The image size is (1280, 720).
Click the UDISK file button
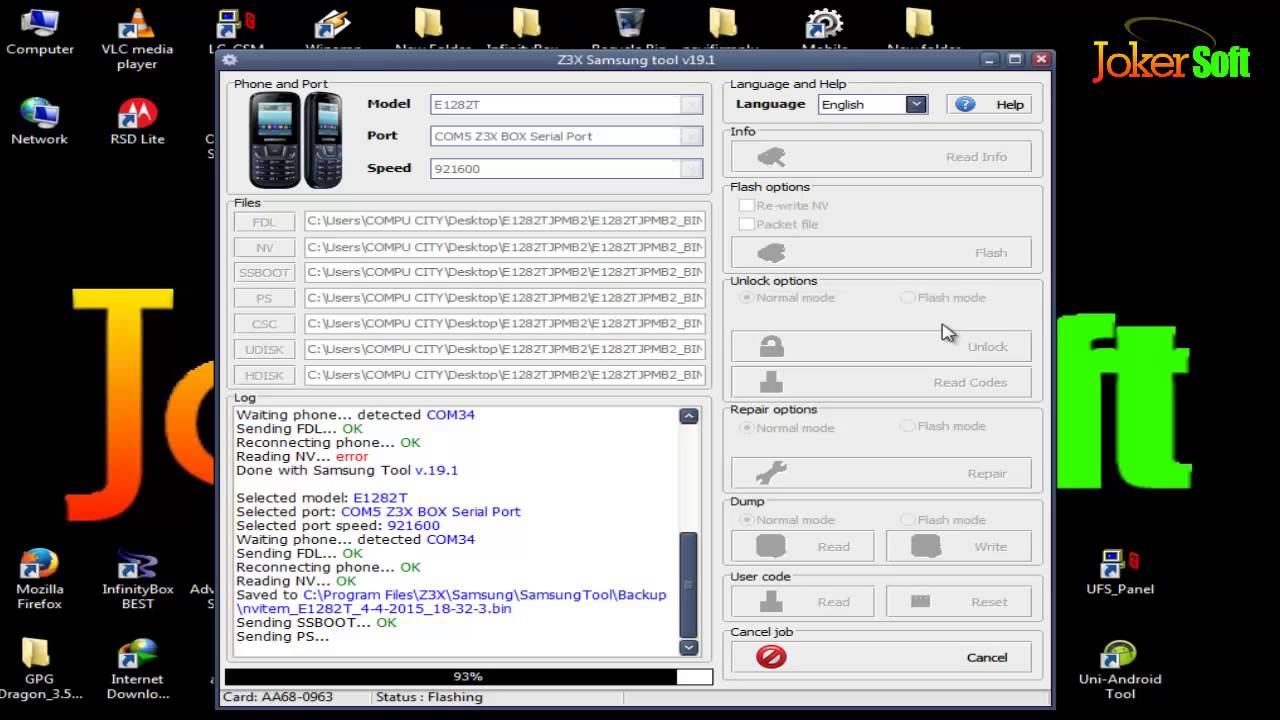click(x=264, y=349)
